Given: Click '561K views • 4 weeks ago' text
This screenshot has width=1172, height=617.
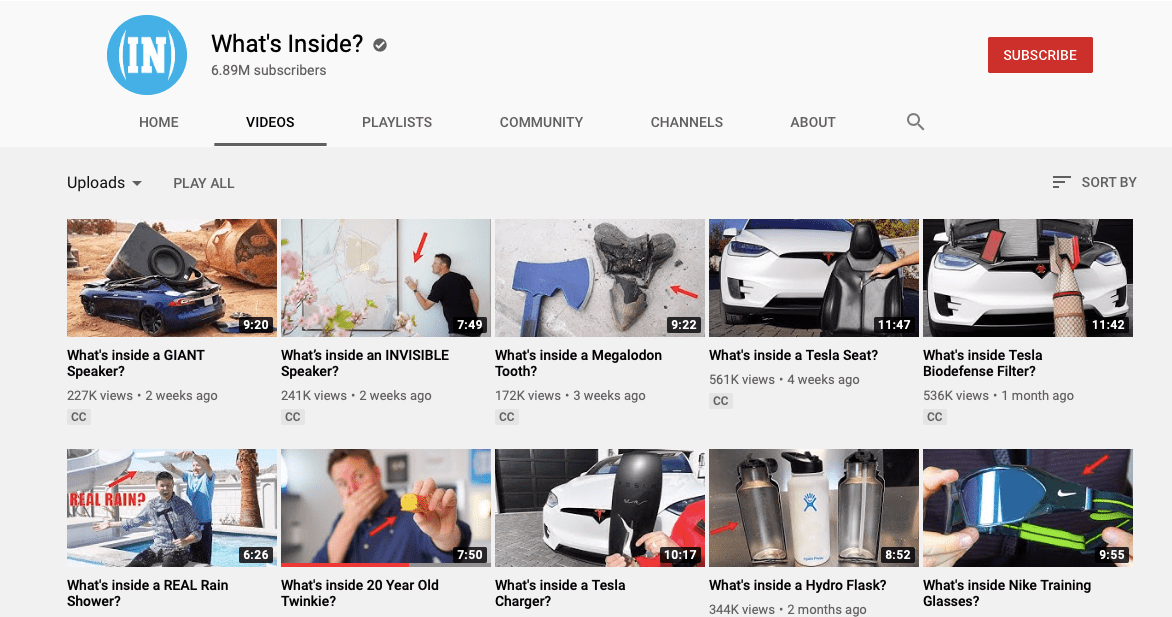Looking at the screenshot, I should (x=784, y=379).
